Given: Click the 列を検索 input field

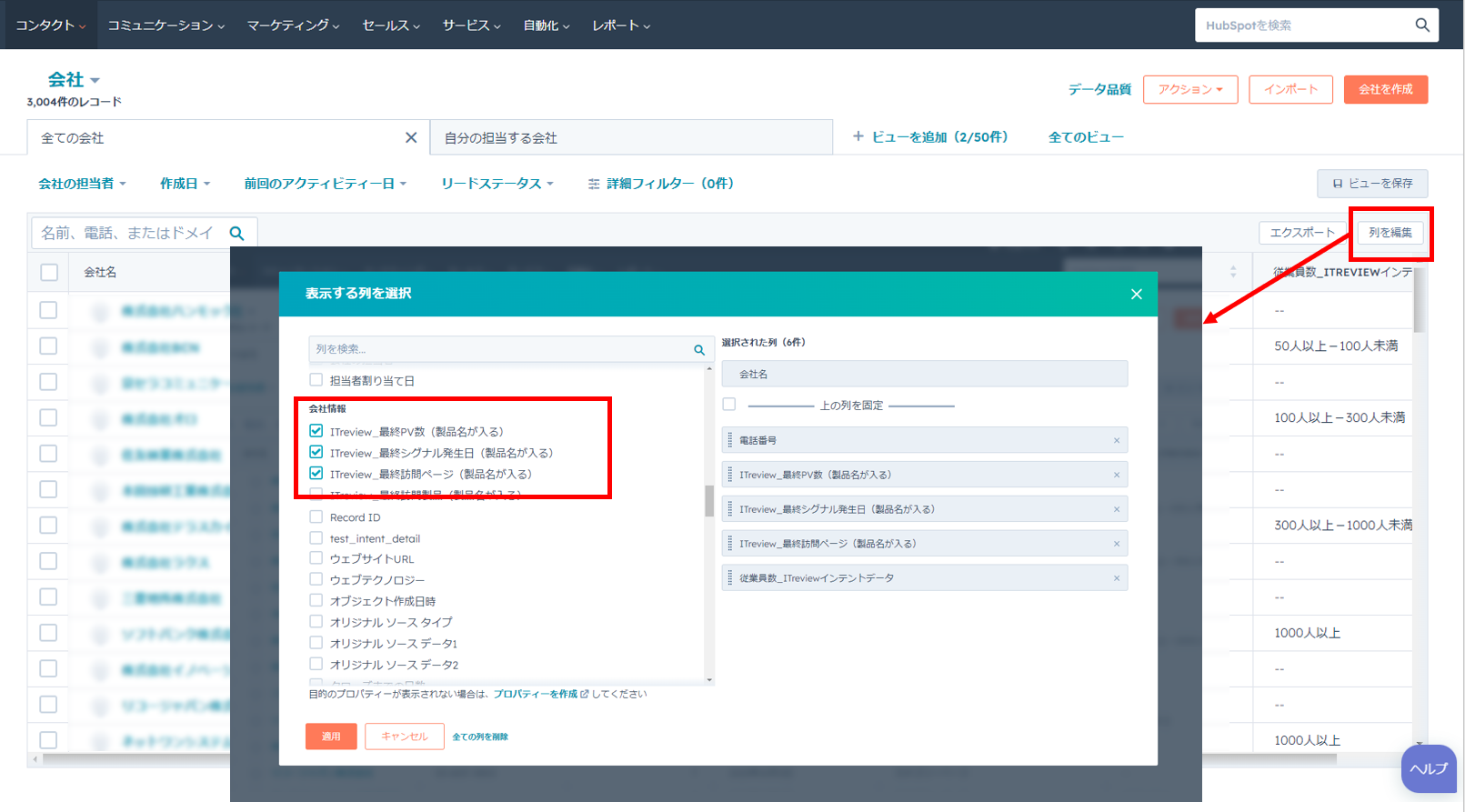Looking at the screenshot, I should pos(500,349).
